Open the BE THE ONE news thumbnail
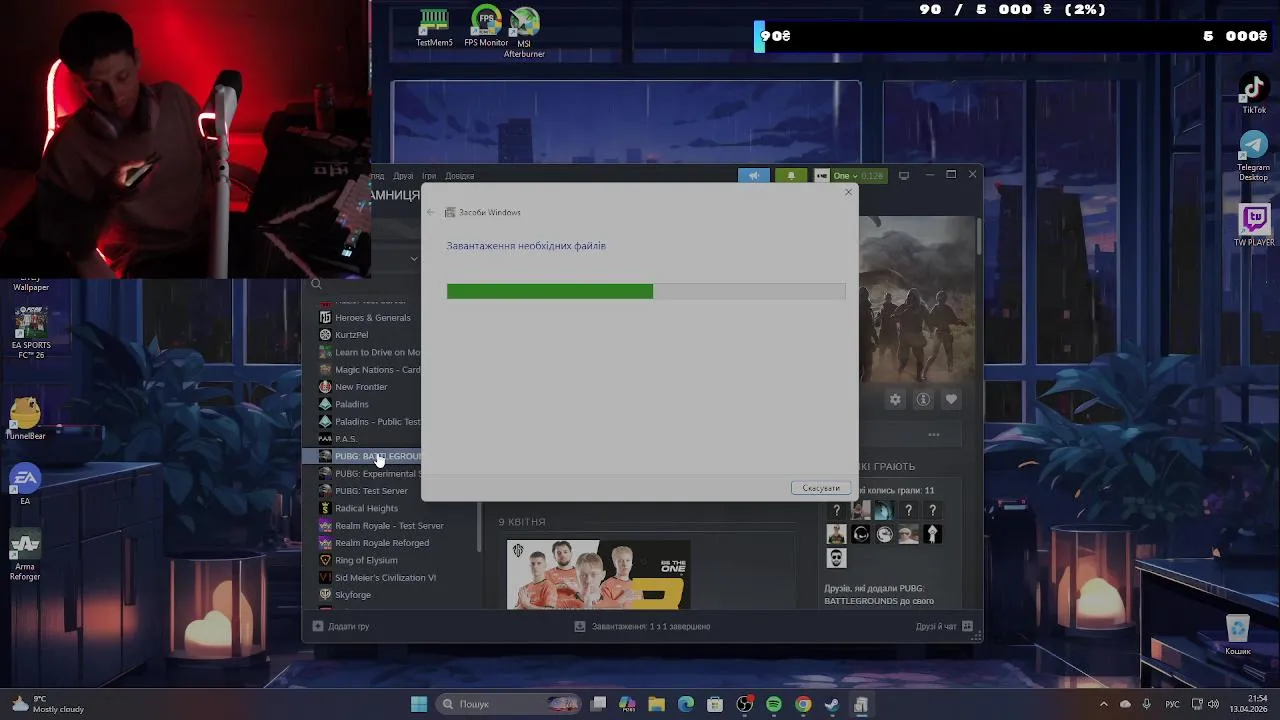The width and height of the screenshot is (1280, 720). (598, 574)
